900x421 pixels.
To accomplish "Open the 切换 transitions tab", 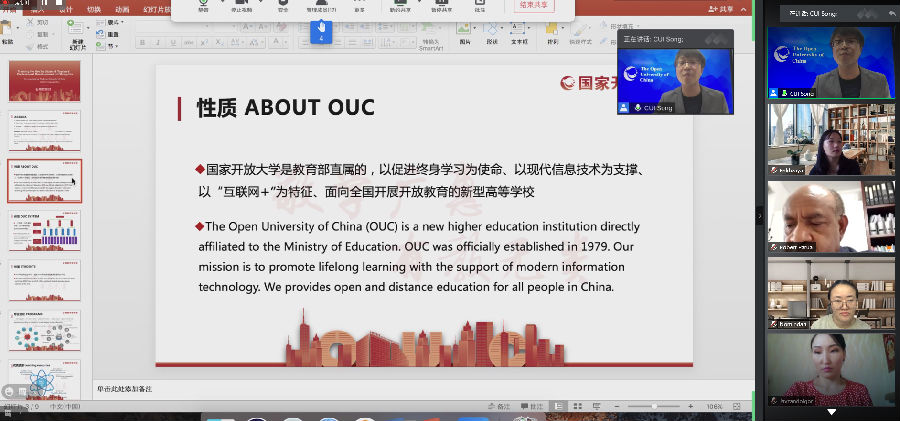I will tap(94, 9).
